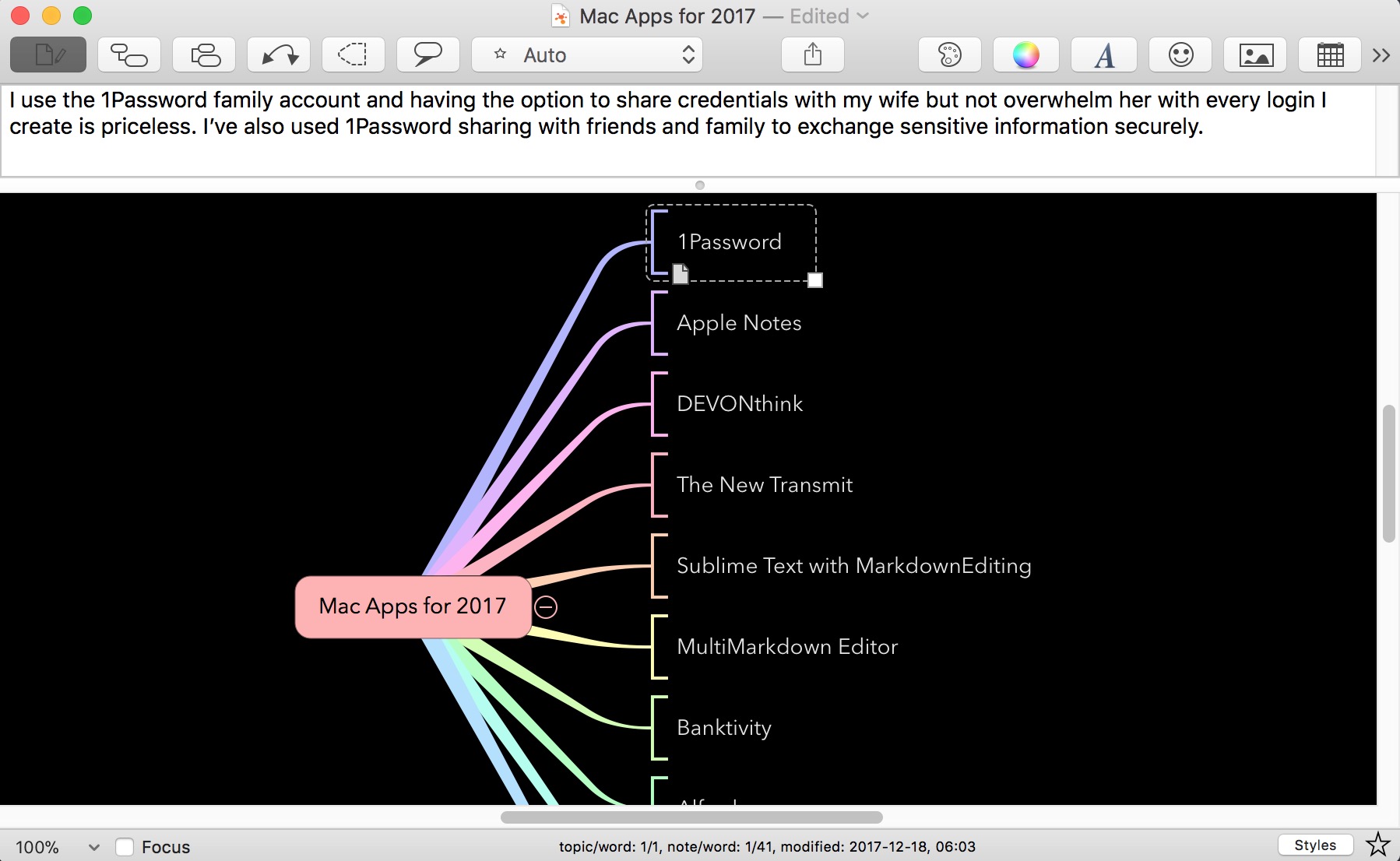Screen dimensions: 1400x861
Task: Open the share export button
Action: pyautogui.click(x=813, y=54)
